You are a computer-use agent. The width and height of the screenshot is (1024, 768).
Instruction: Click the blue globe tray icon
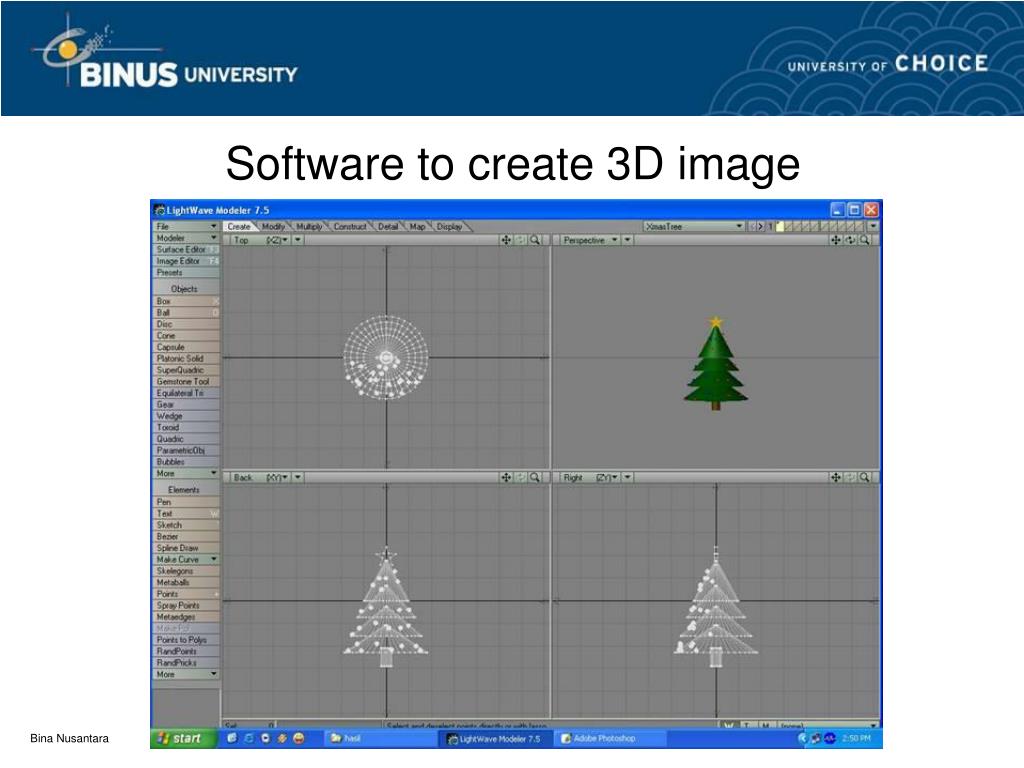click(x=830, y=738)
